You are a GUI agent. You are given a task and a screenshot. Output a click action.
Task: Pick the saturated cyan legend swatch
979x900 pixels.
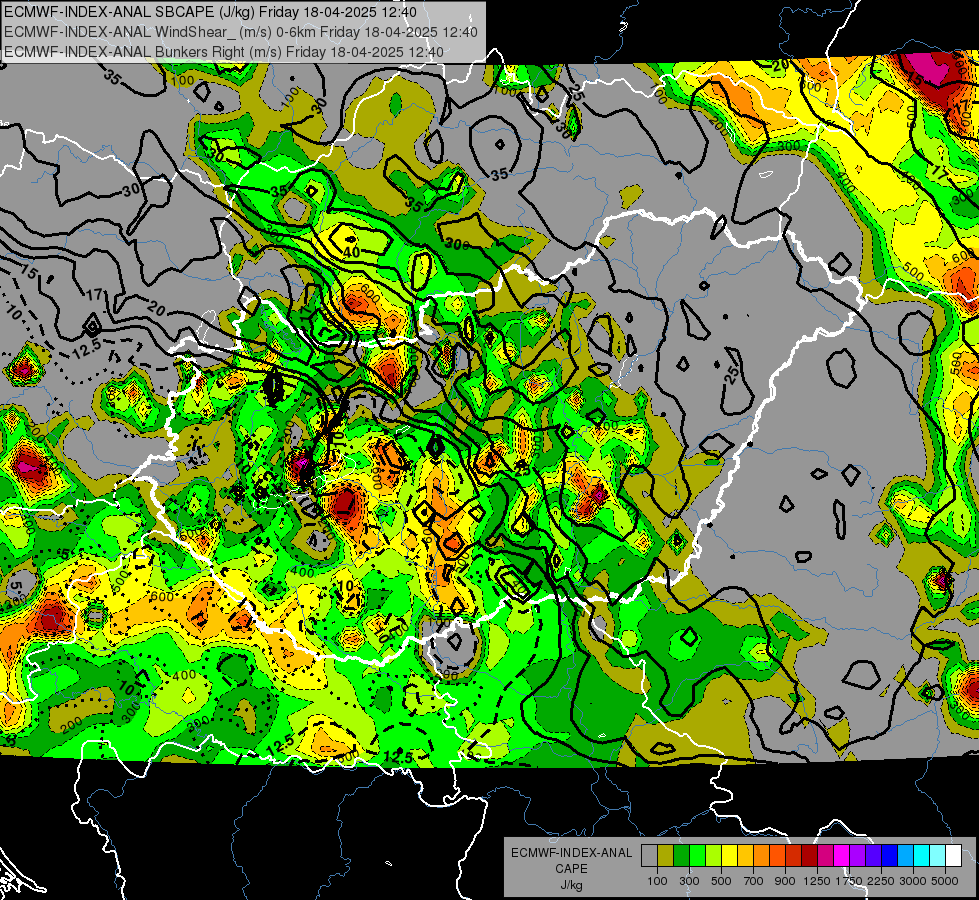point(922,856)
